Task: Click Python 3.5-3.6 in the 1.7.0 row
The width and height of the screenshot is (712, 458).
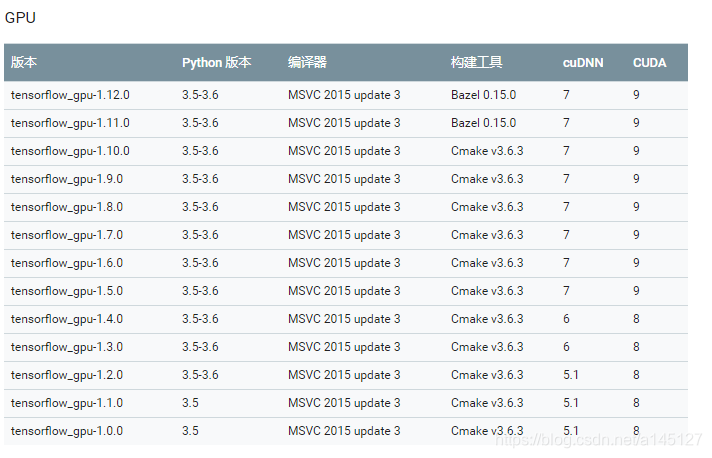Action: [x=200, y=235]
